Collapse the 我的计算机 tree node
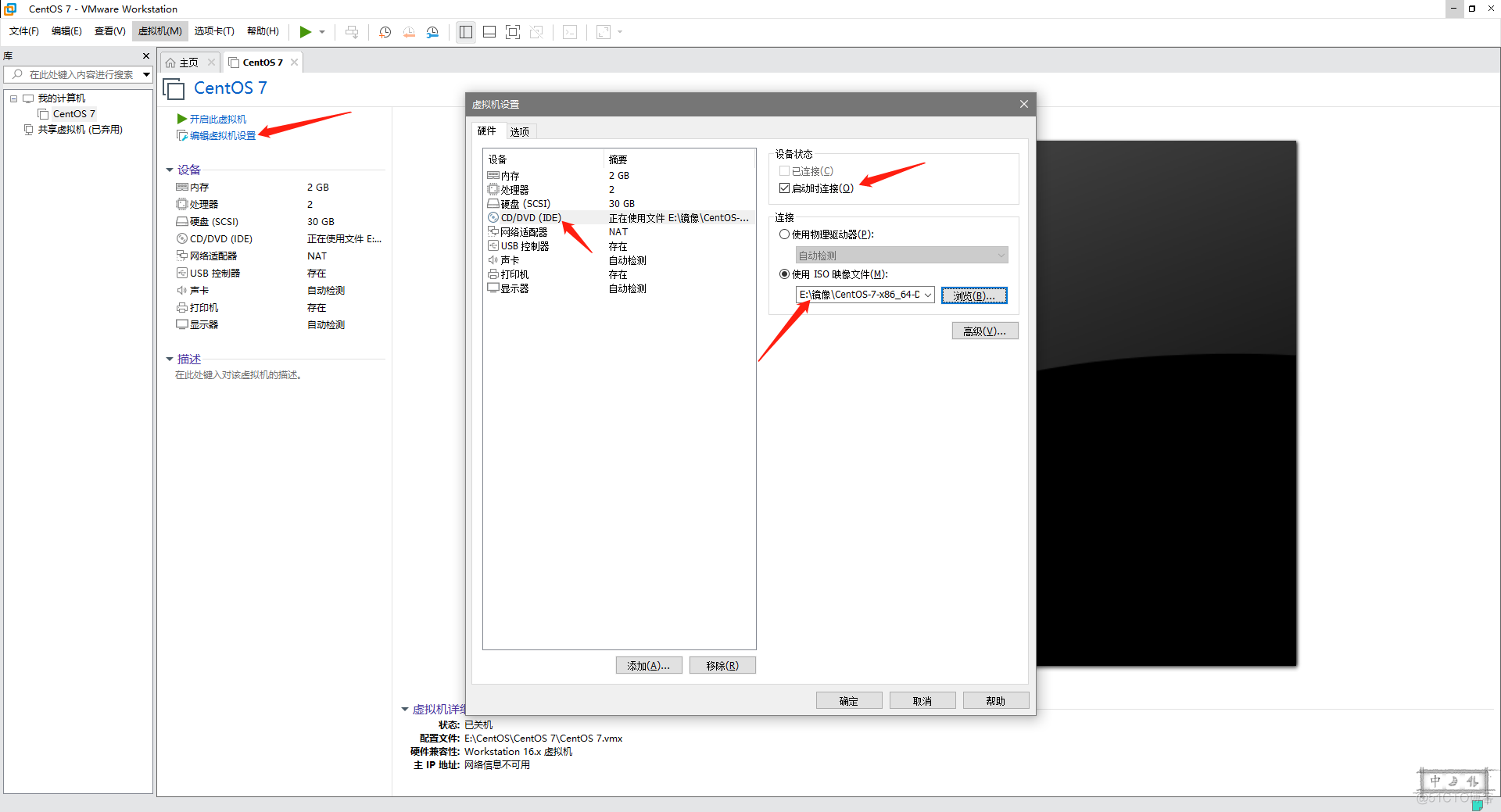This screenshot has height=812, width=1501. click(x=13, y=98)
